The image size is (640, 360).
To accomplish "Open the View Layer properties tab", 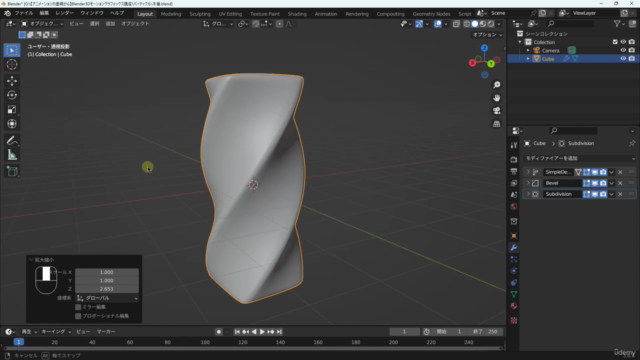I will (x=514, y=183).
